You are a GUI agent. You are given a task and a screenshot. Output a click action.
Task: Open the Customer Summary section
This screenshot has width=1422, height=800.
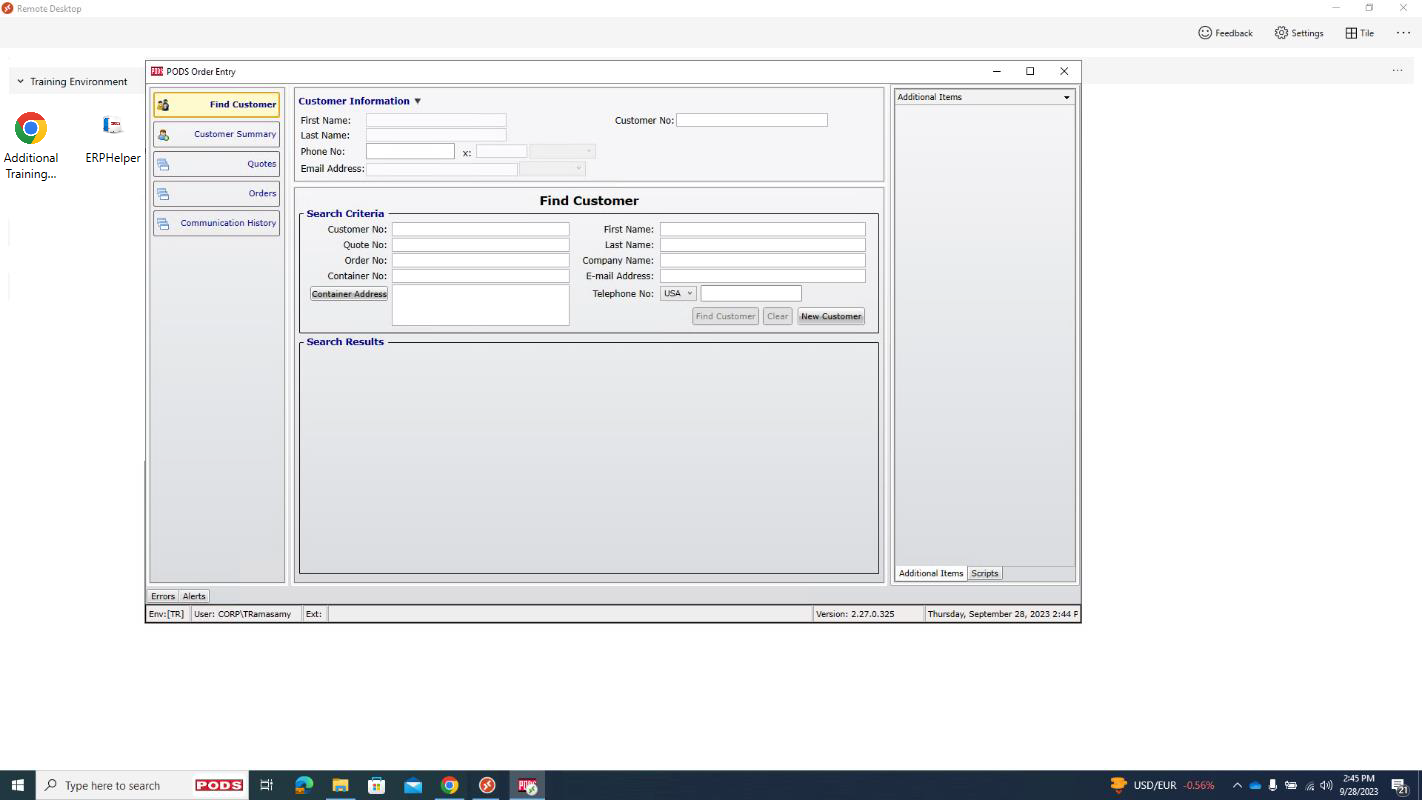(216, 134)
